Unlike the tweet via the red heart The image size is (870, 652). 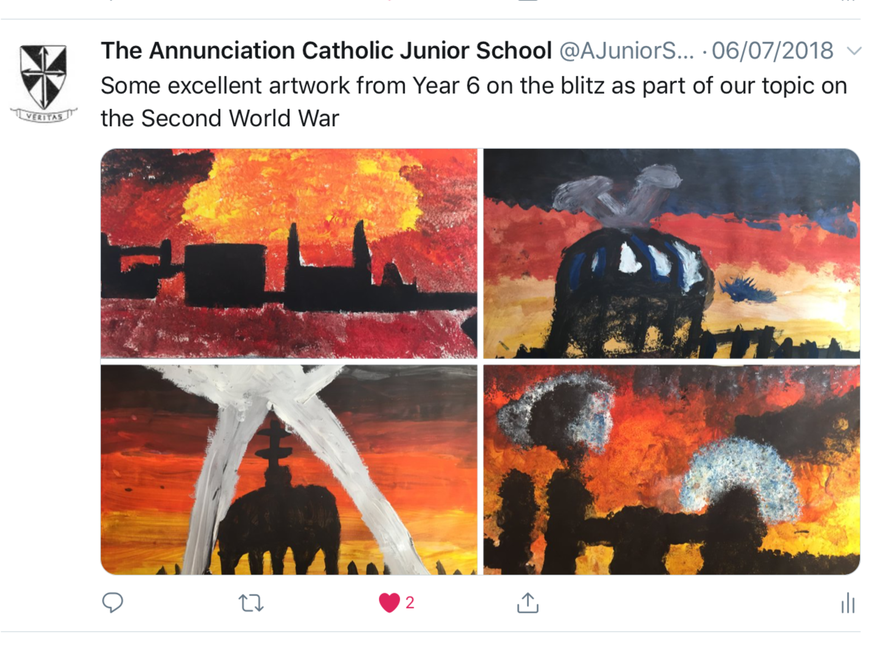coord(389,603)
